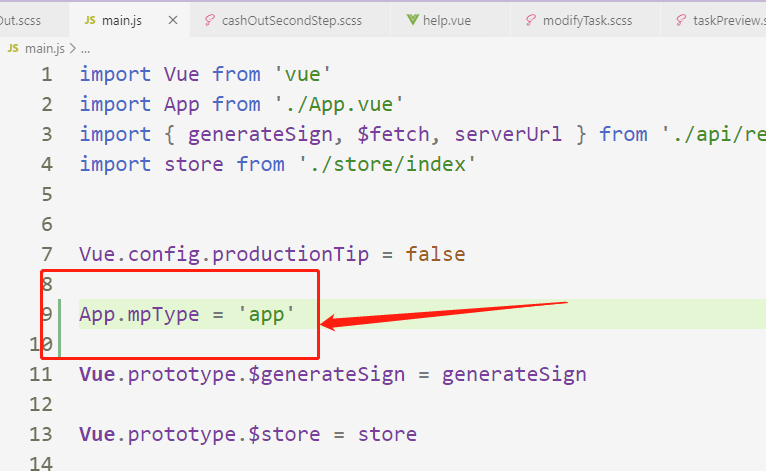The width and height of the screenshot is (766, 471).
Task: Click the JS file icon on main.js tab
Action: tap(90, 20)
